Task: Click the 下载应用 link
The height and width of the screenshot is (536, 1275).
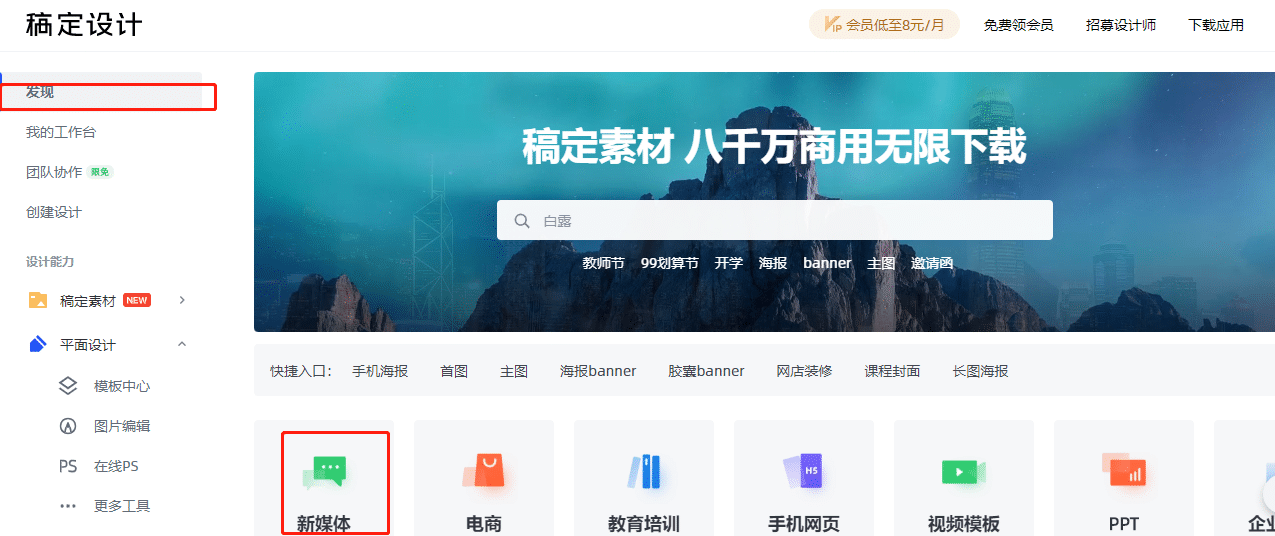Action: point(1216,25)
